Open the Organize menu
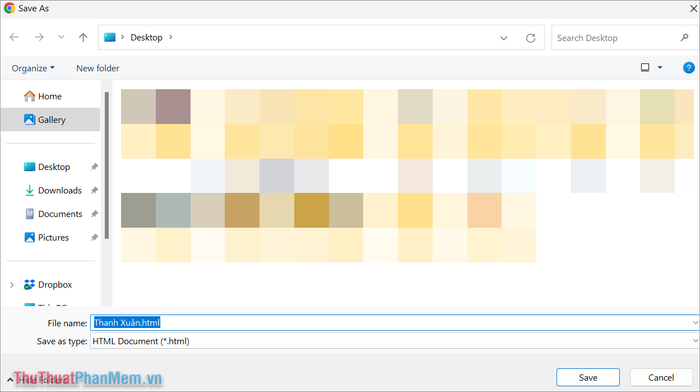The image size is (700, 392). (x=33, y=68)
